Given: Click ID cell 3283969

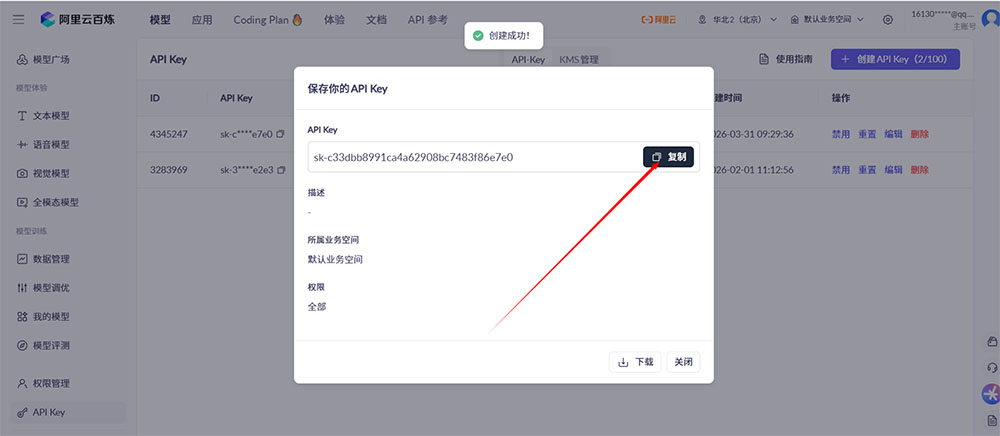Looking at the screenshot, I should point(168,170).
